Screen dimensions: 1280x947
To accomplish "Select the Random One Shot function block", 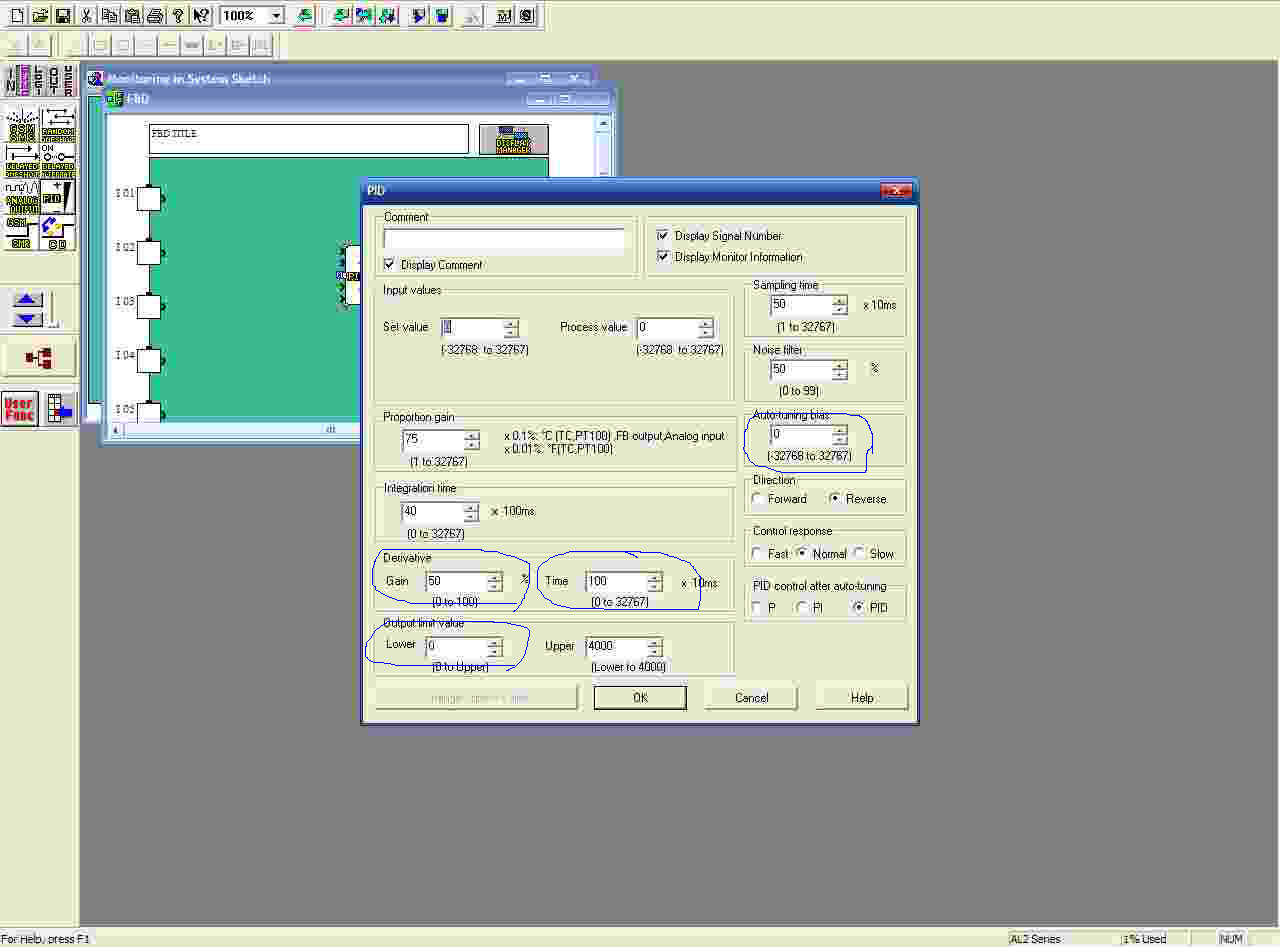I will pos(58,125).
